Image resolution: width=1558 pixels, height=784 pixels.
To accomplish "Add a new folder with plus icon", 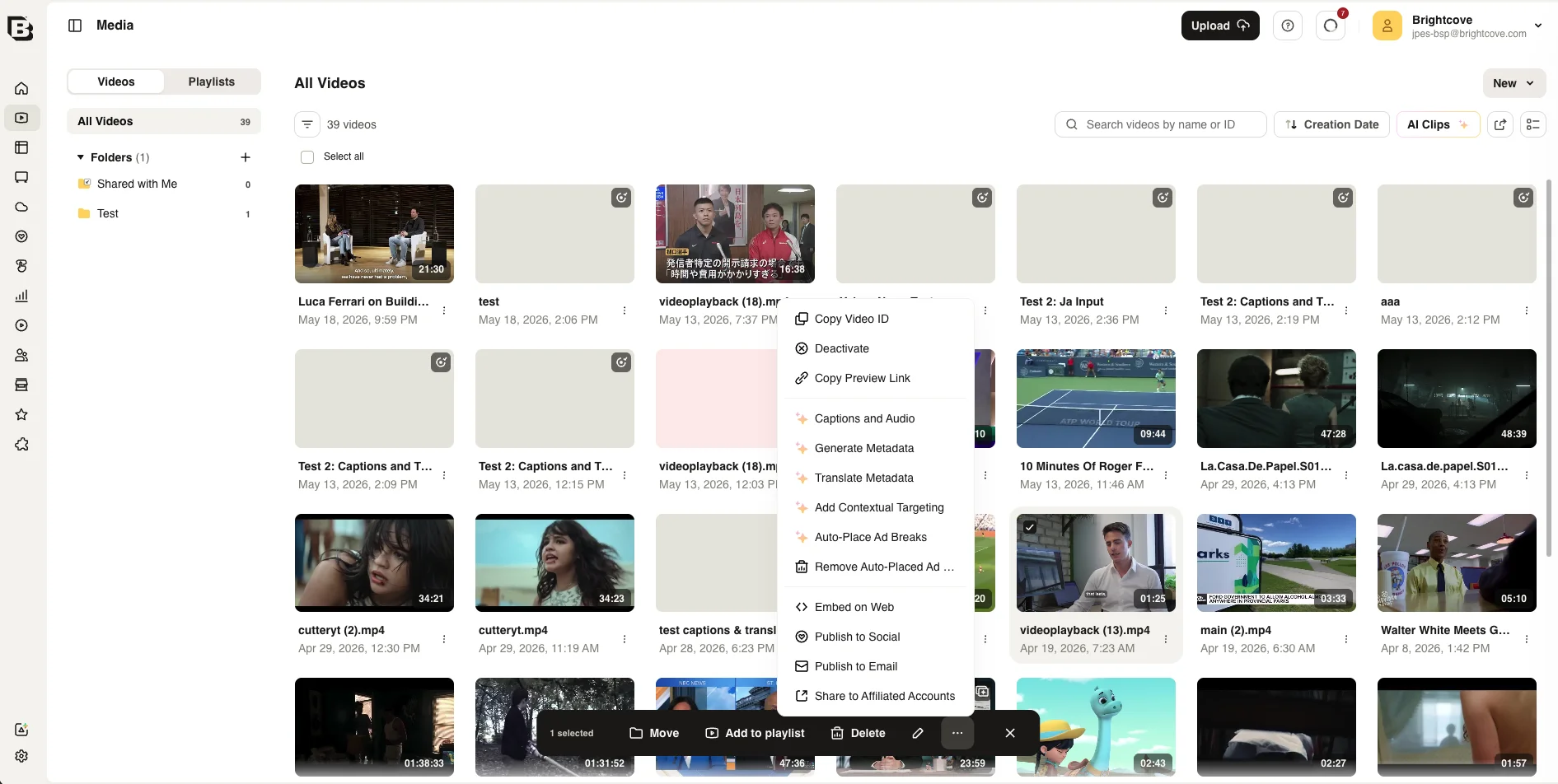I will 245,157.
